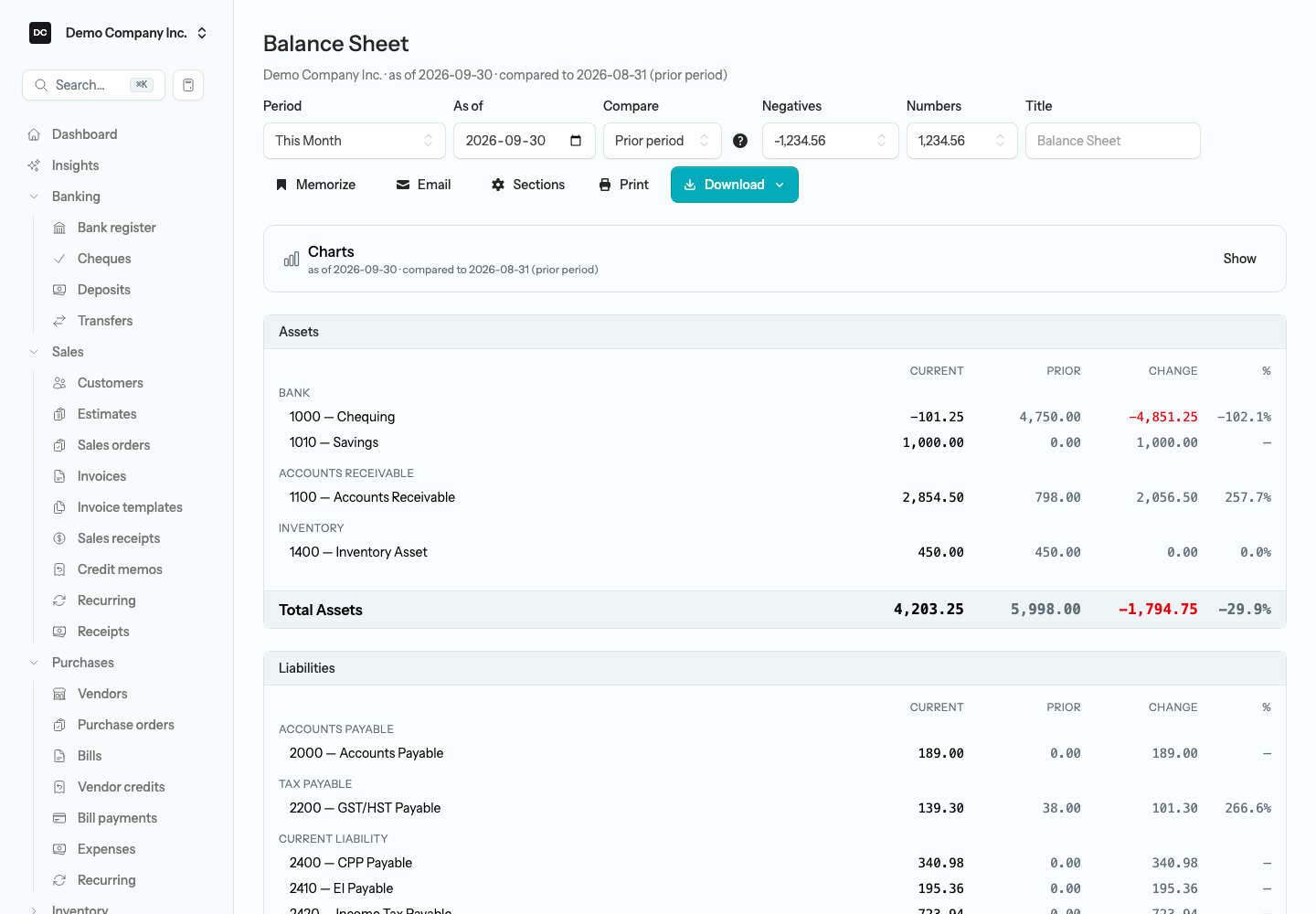
Task: Select the 1000 — Chequing account row
Action: (x=775, y=417)
